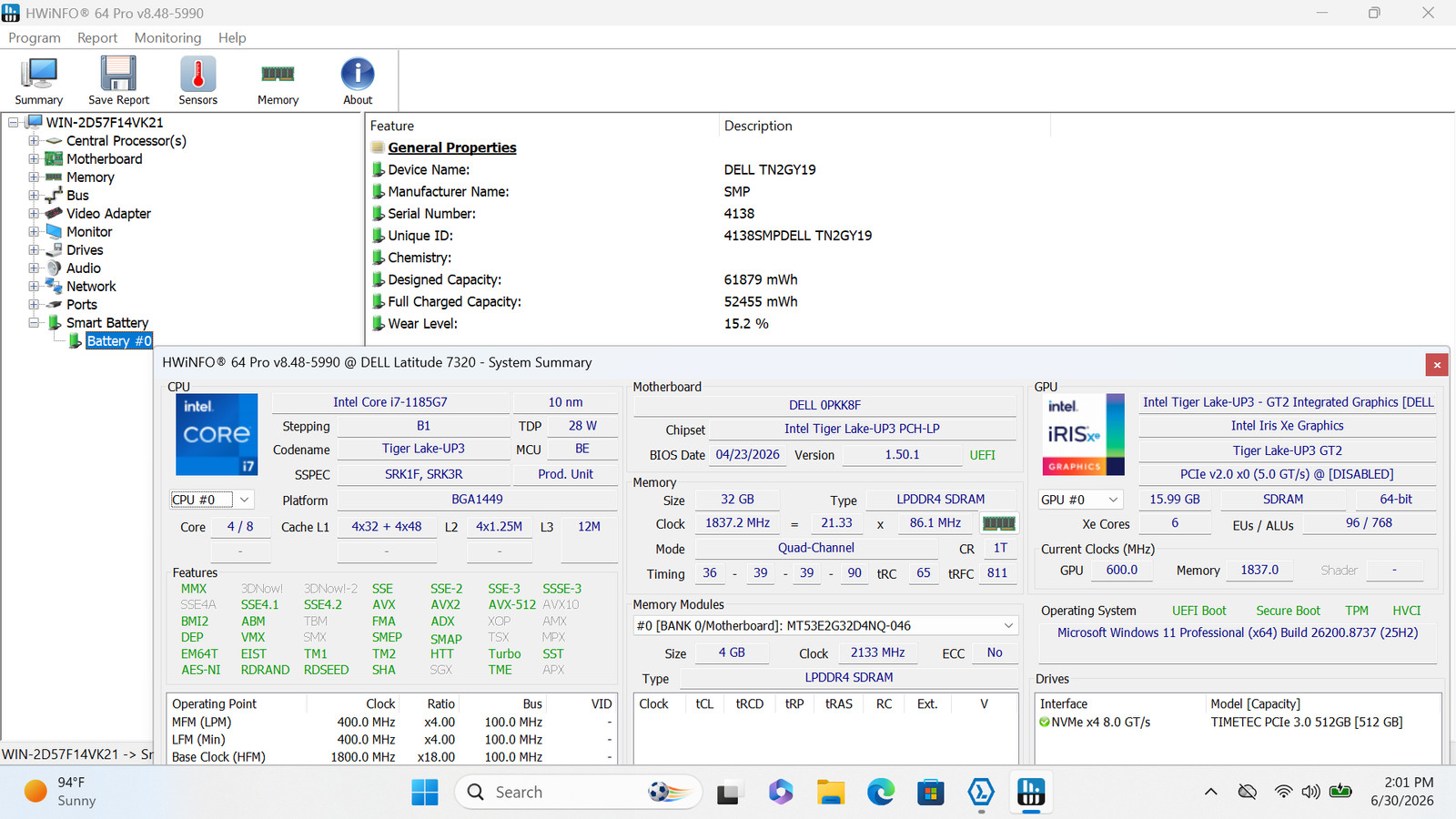Expand the Memory tree node
Viewport: 1456px width, 819px height.
point(34,177)
